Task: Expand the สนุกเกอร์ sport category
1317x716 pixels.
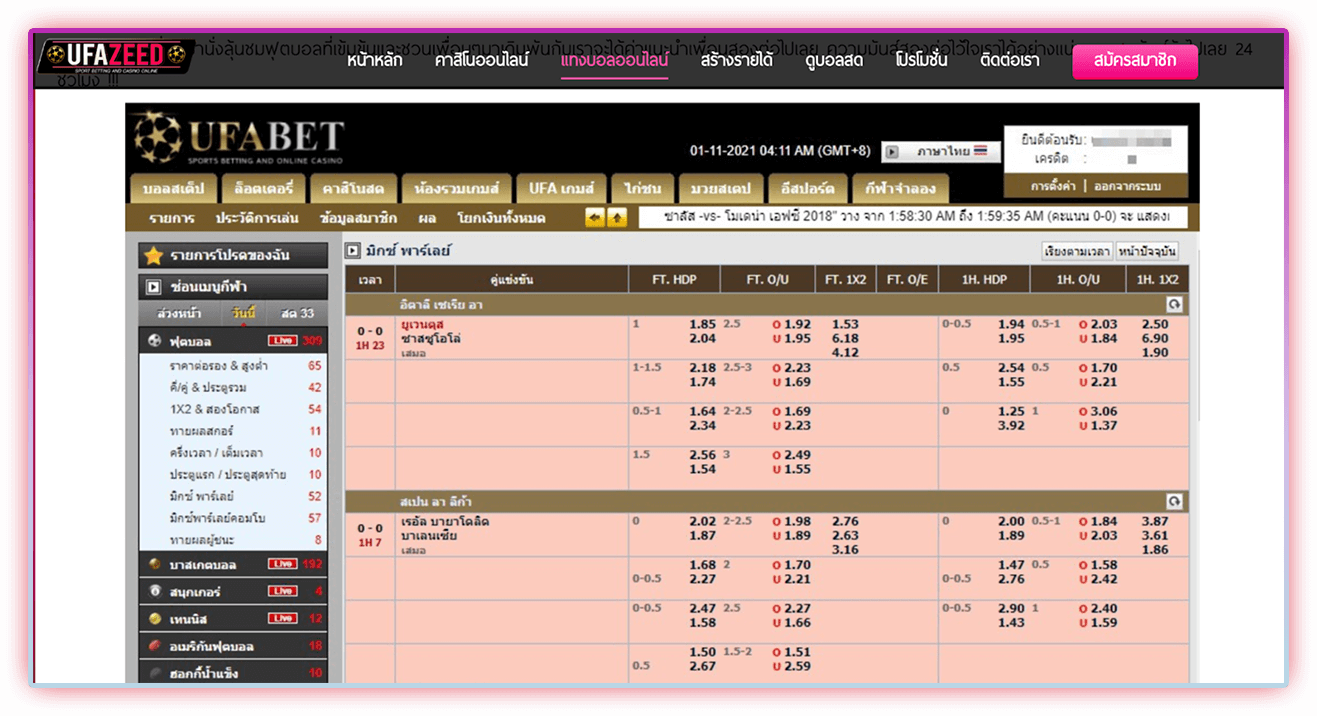Action: (195, 592)
